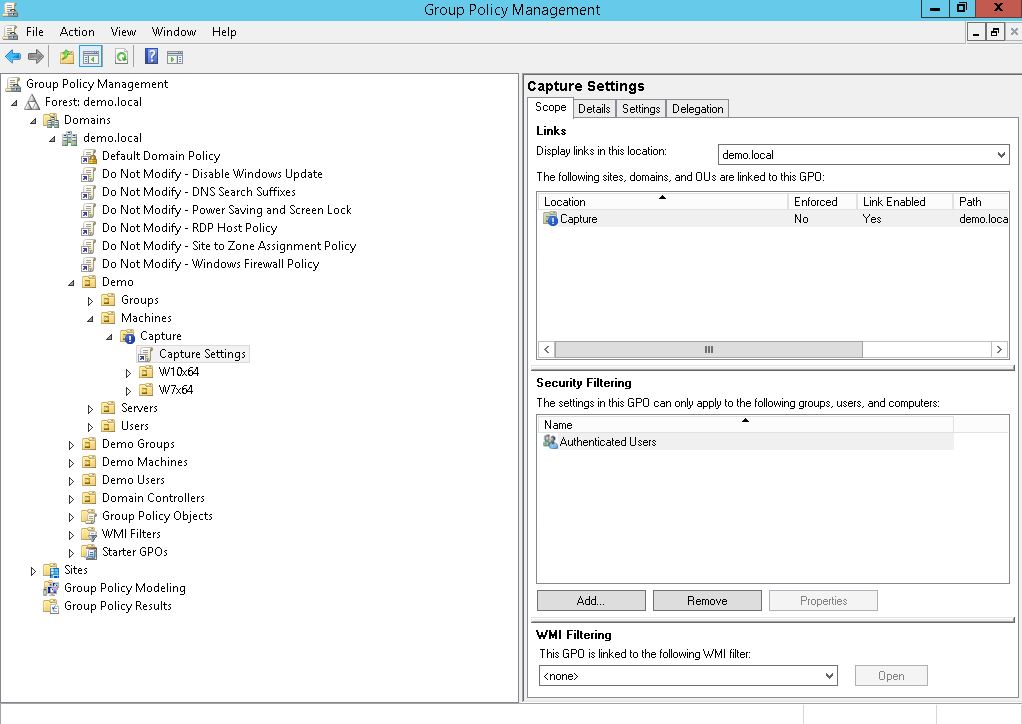Viewport: 1022px width, 724px height.
Task: Click the Remove button
Action: click(x=707, y=601)
